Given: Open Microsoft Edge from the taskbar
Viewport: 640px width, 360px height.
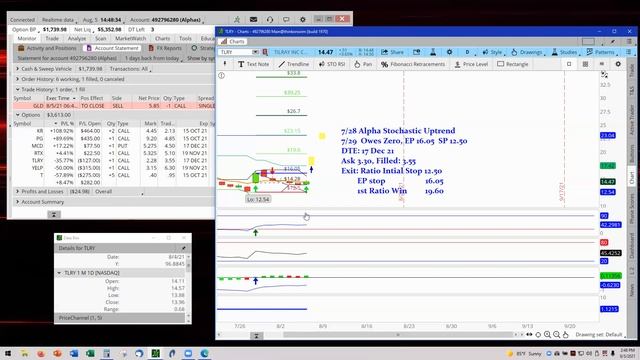Looking at the screenshot, I should coord(204,353).
